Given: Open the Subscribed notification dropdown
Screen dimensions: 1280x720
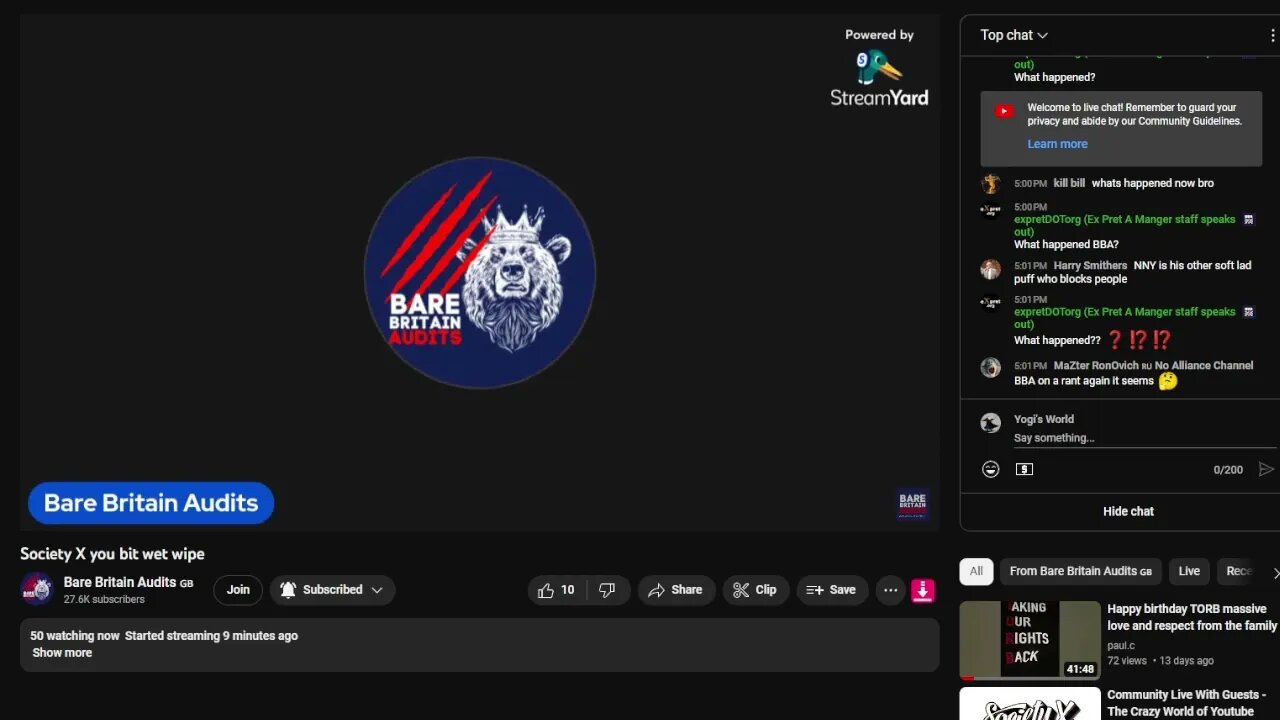Looking at the screenshot, I should pos(332,590).
